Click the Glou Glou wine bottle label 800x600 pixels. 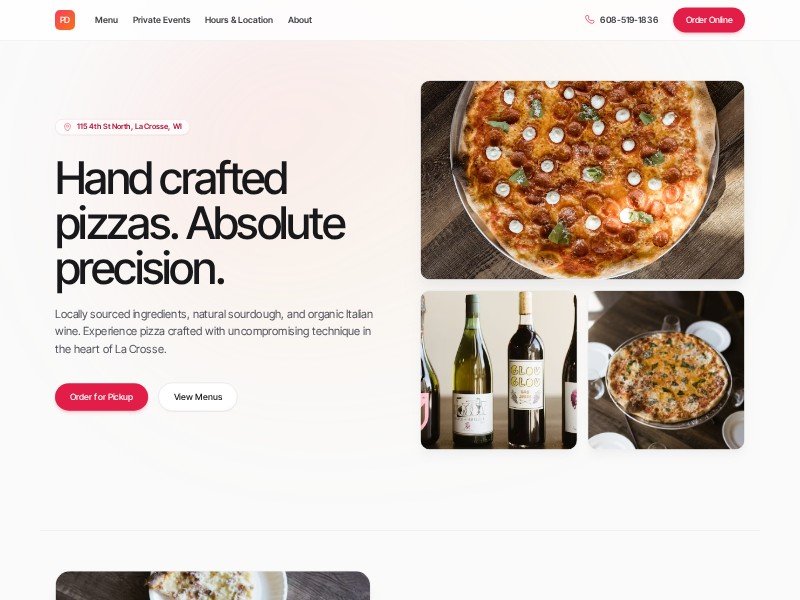coord(526,385)
